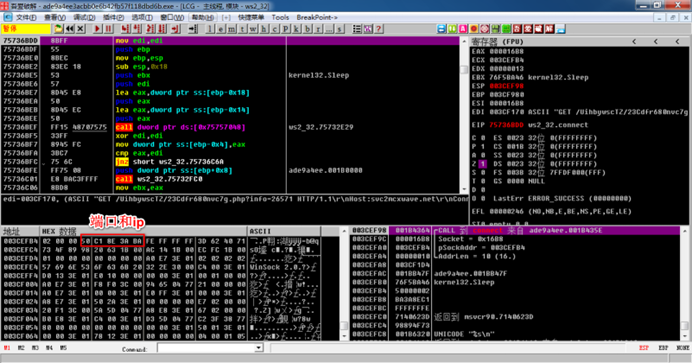Click the [+] menu bar item
This screenshot has width=692, height=363.
[x=226, y=17]
